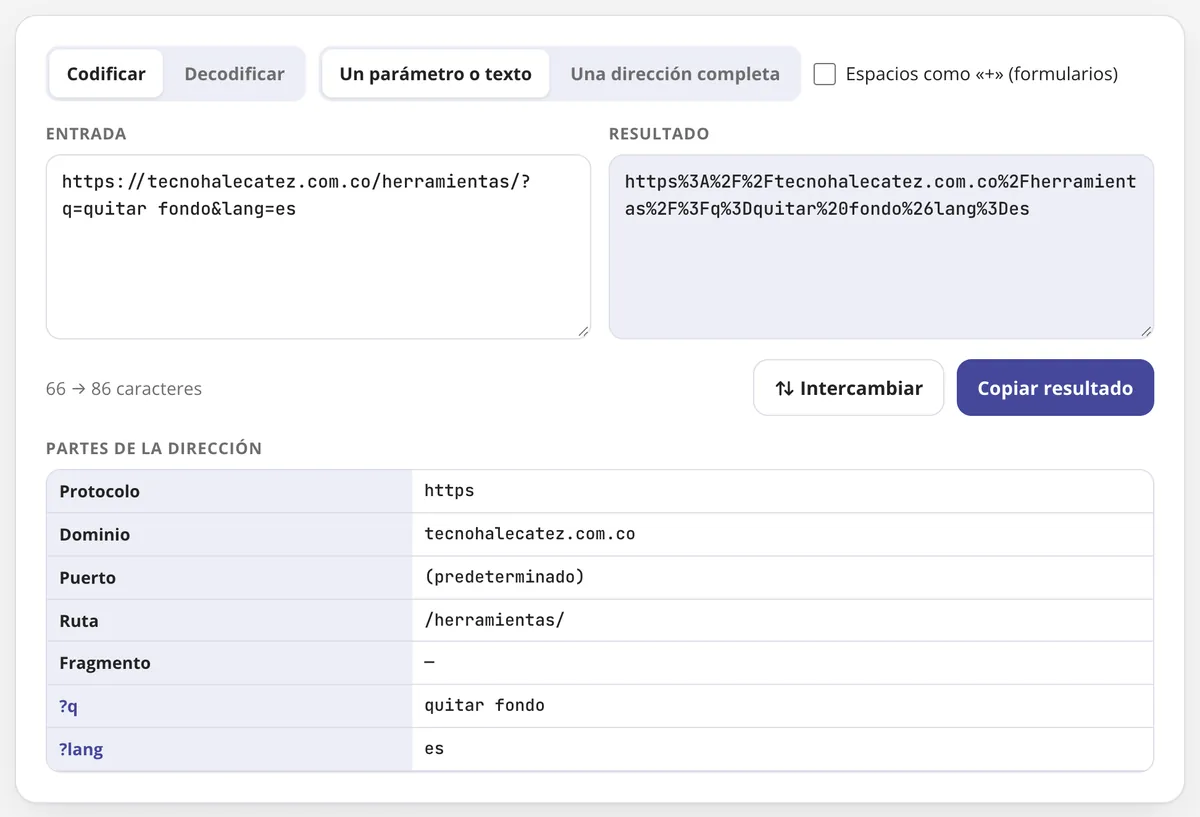Select the '?q' parameter label
This screenshot has width=1200, height=817.
pos(229,706)
